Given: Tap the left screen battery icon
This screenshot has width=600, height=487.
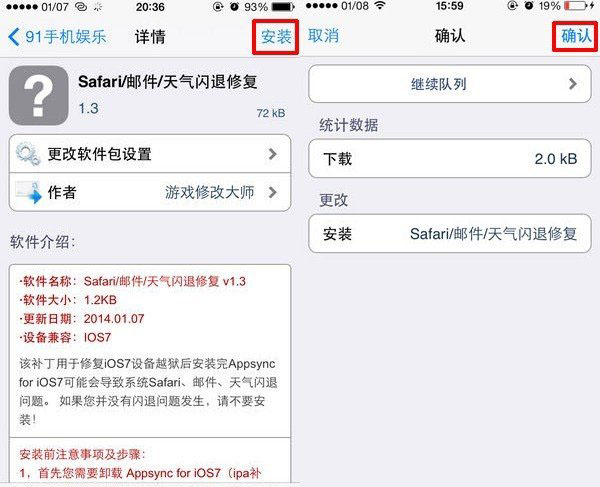Looking at the screenshot, I should coord(282,7).
